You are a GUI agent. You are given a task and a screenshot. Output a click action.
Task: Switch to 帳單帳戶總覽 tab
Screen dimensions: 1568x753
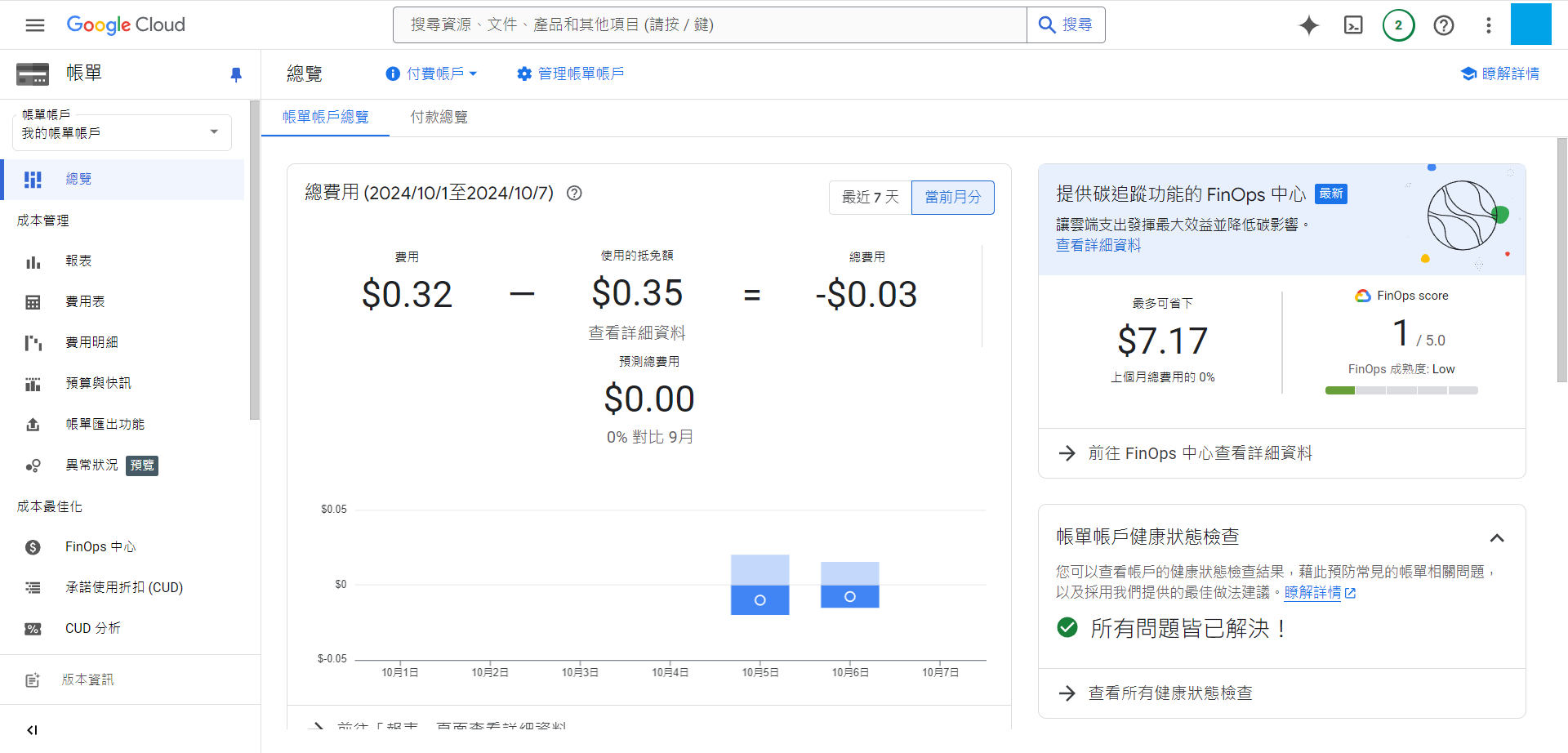(x=325, y=118)
